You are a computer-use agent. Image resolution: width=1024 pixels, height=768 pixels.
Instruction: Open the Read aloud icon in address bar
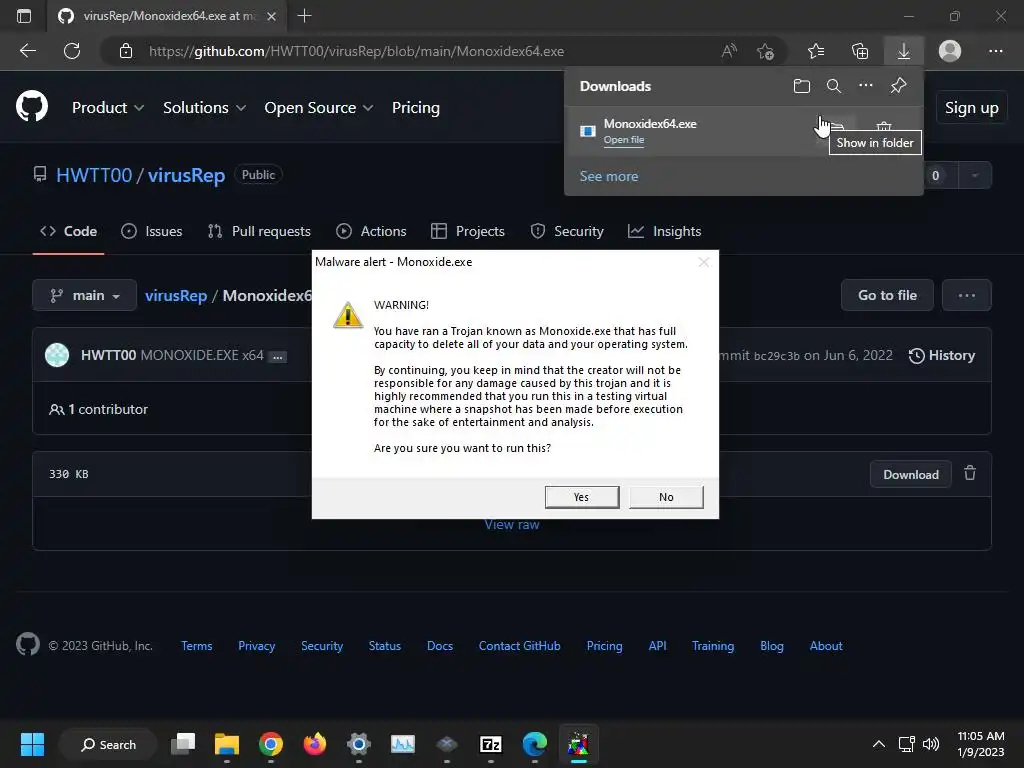[729, 51]
